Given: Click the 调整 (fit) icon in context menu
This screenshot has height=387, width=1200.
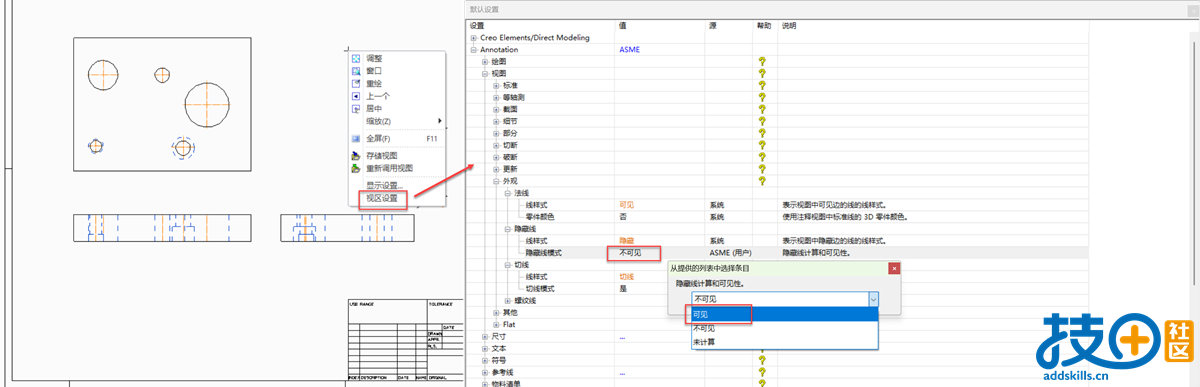Looking at the screenshot, I should [355, 59].
